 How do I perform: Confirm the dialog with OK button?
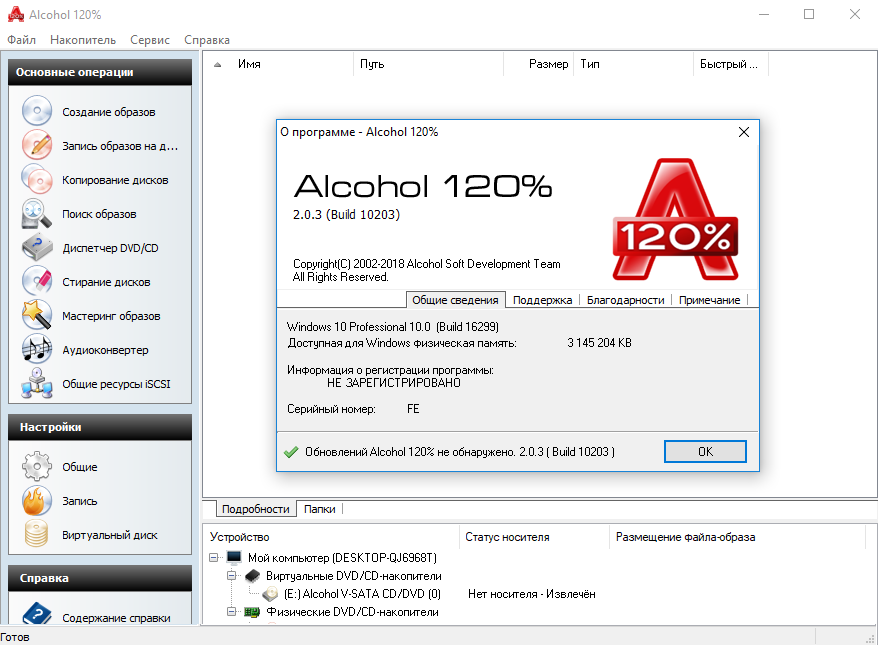point(705,451)
